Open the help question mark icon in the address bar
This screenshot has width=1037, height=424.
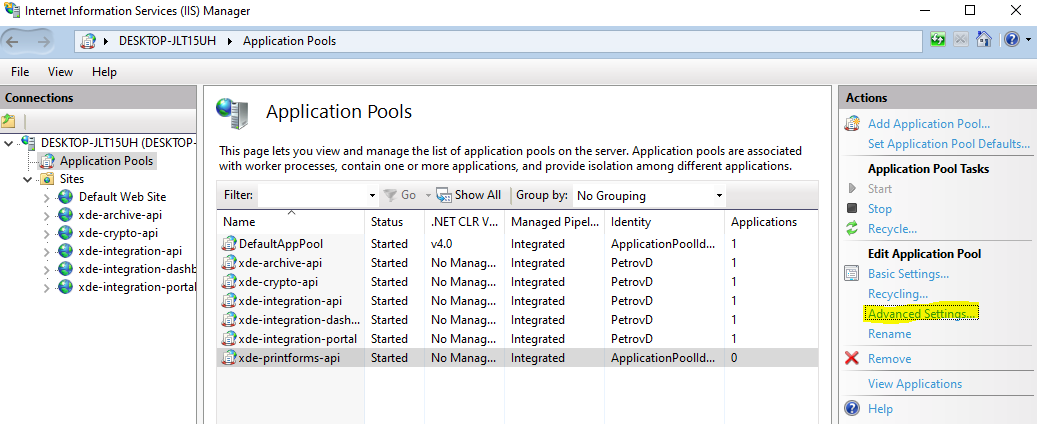[x=1012, y=40]
